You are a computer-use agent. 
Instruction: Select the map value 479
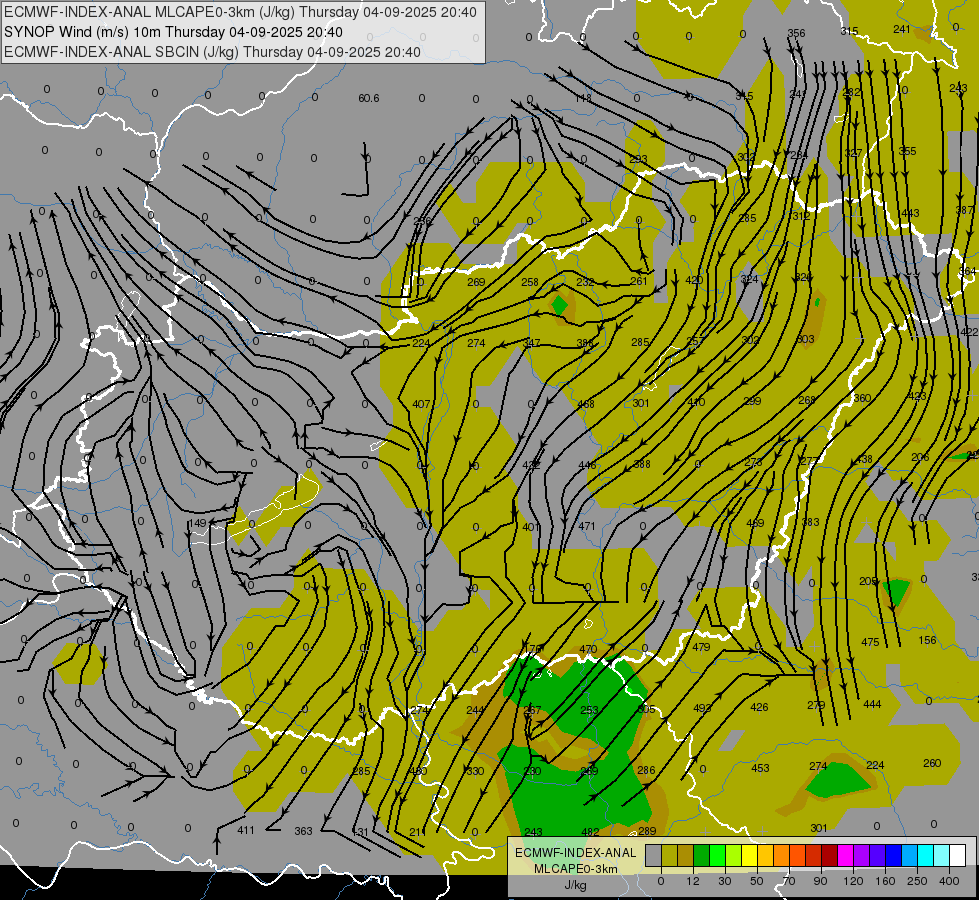[701, 647]
